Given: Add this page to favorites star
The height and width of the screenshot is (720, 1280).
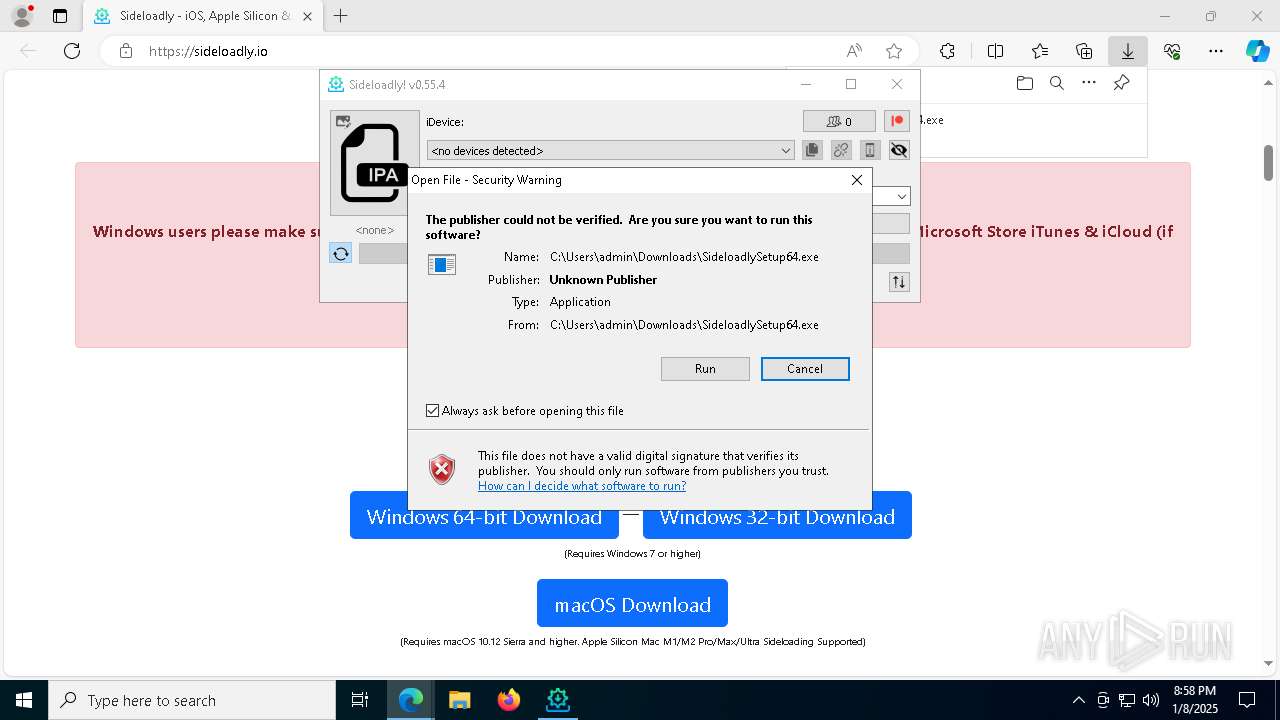Looking at the screenshot, I should pyautogui.click(x=894, y=51).
